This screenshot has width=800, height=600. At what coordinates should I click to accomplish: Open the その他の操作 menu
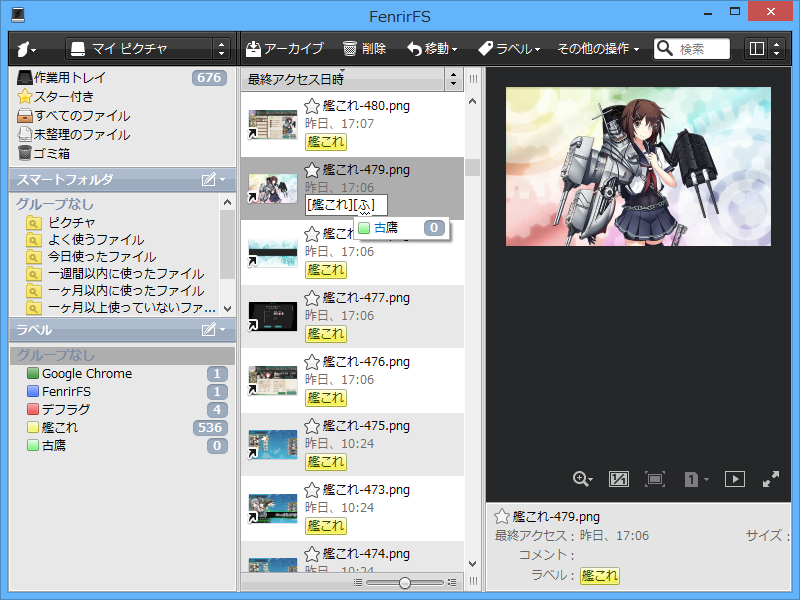tap(598, 49)
